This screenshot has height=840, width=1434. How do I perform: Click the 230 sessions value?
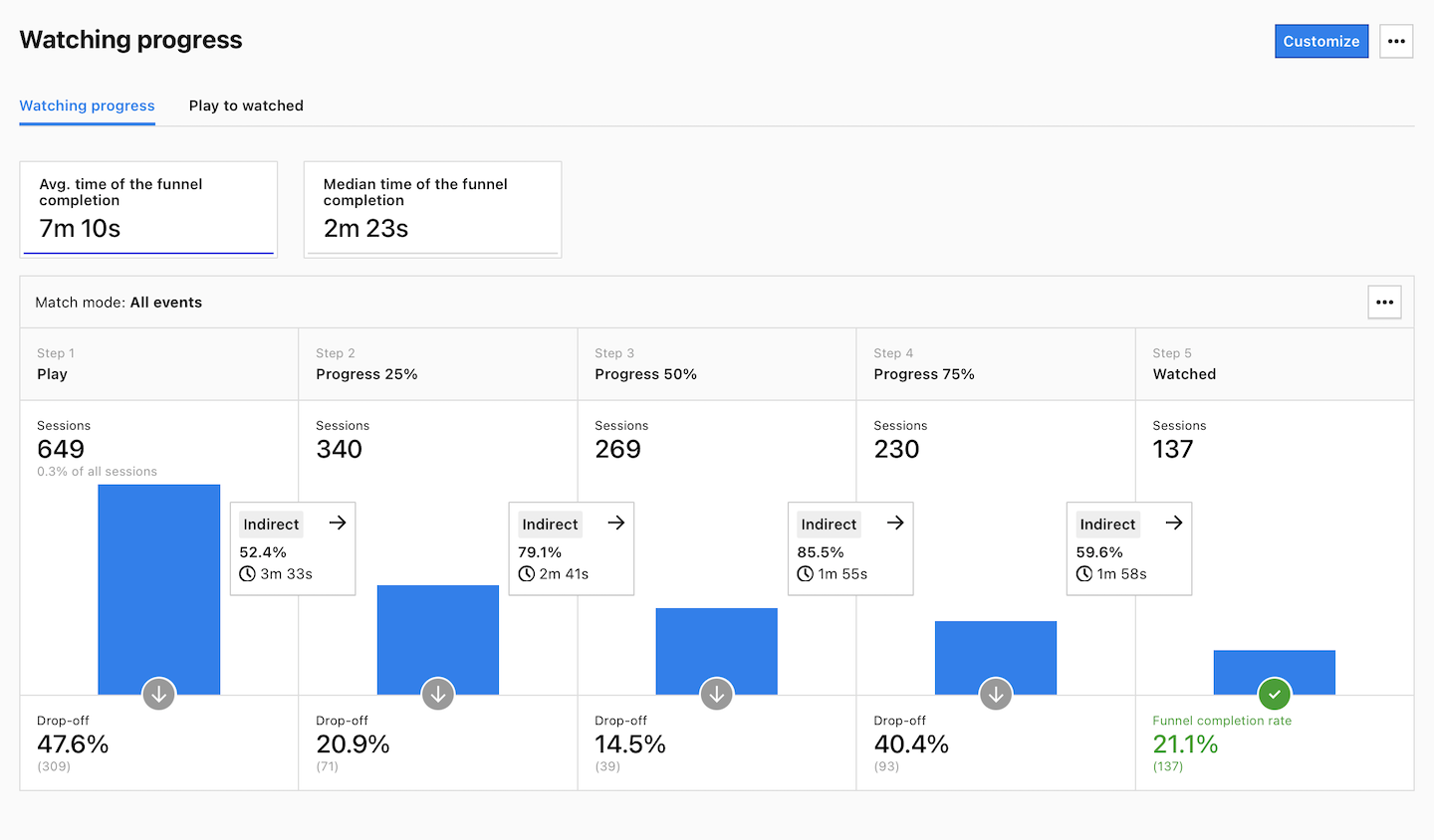(x=897, y=449)
